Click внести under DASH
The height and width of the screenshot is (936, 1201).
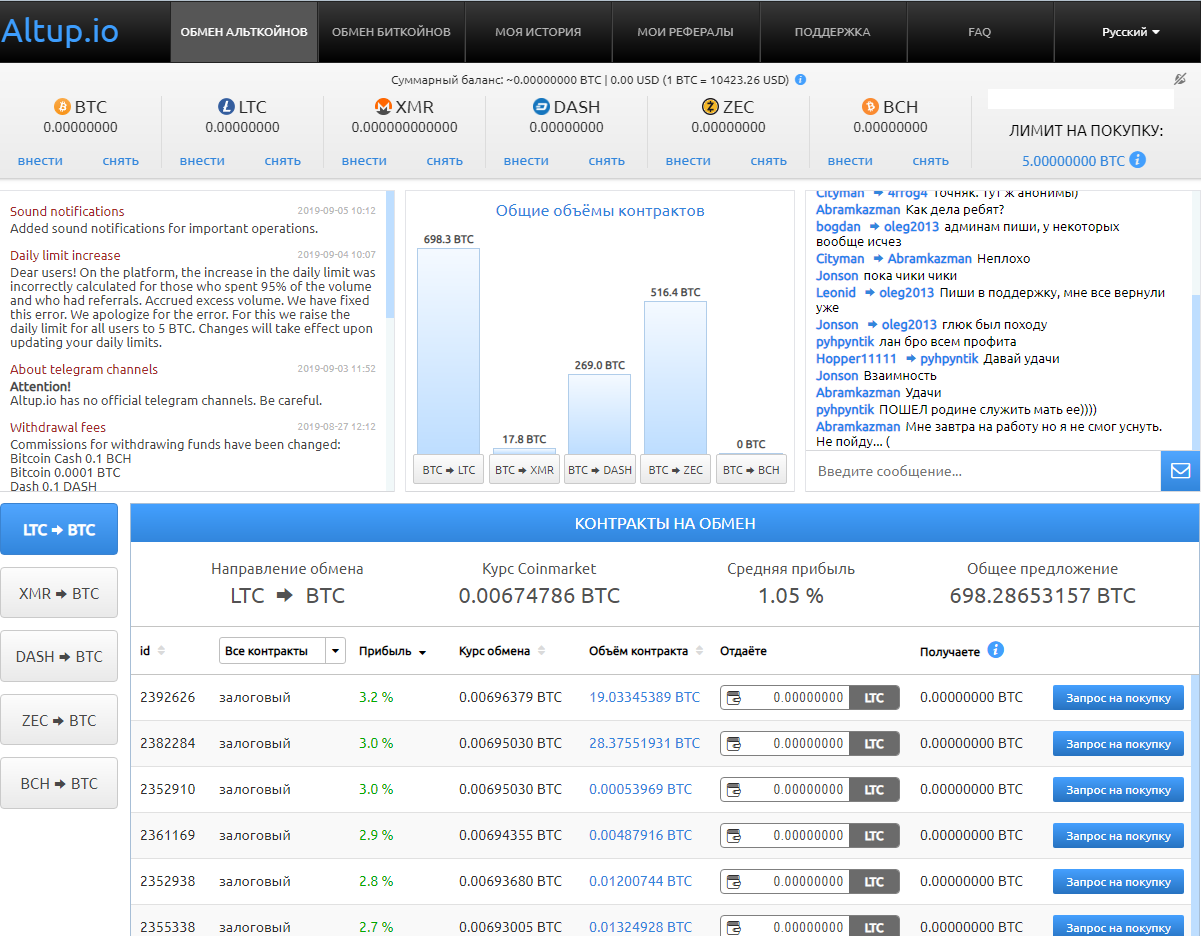pyautogui.click(x=526, y=161)
